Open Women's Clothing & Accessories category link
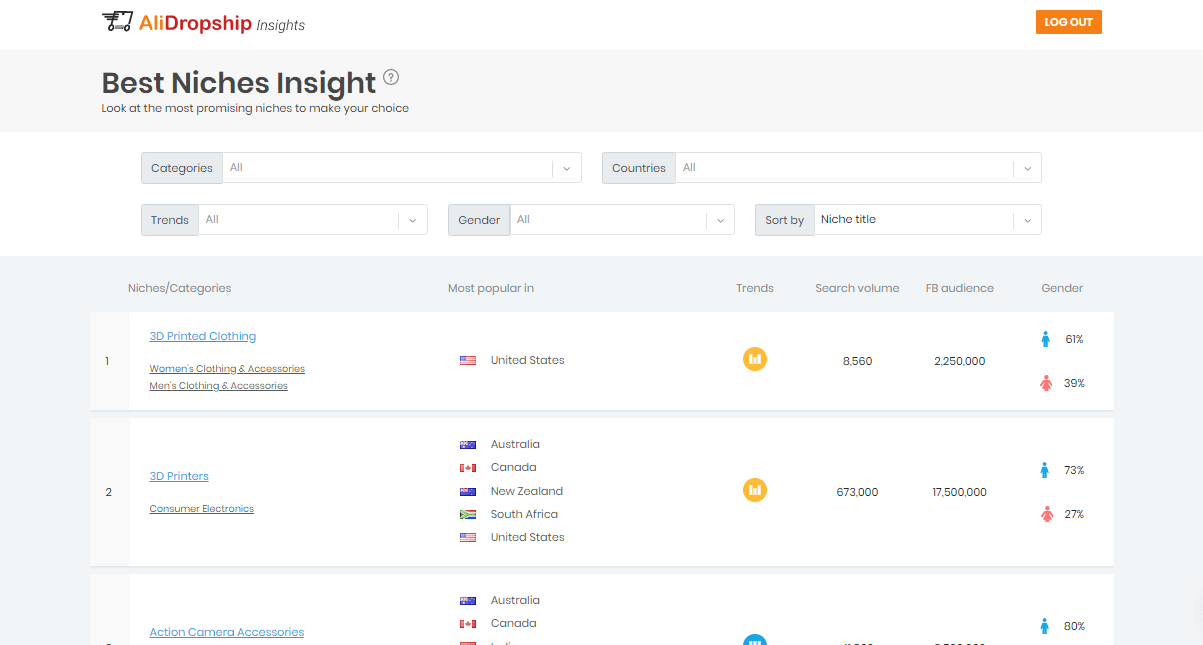 coord(227,369)
